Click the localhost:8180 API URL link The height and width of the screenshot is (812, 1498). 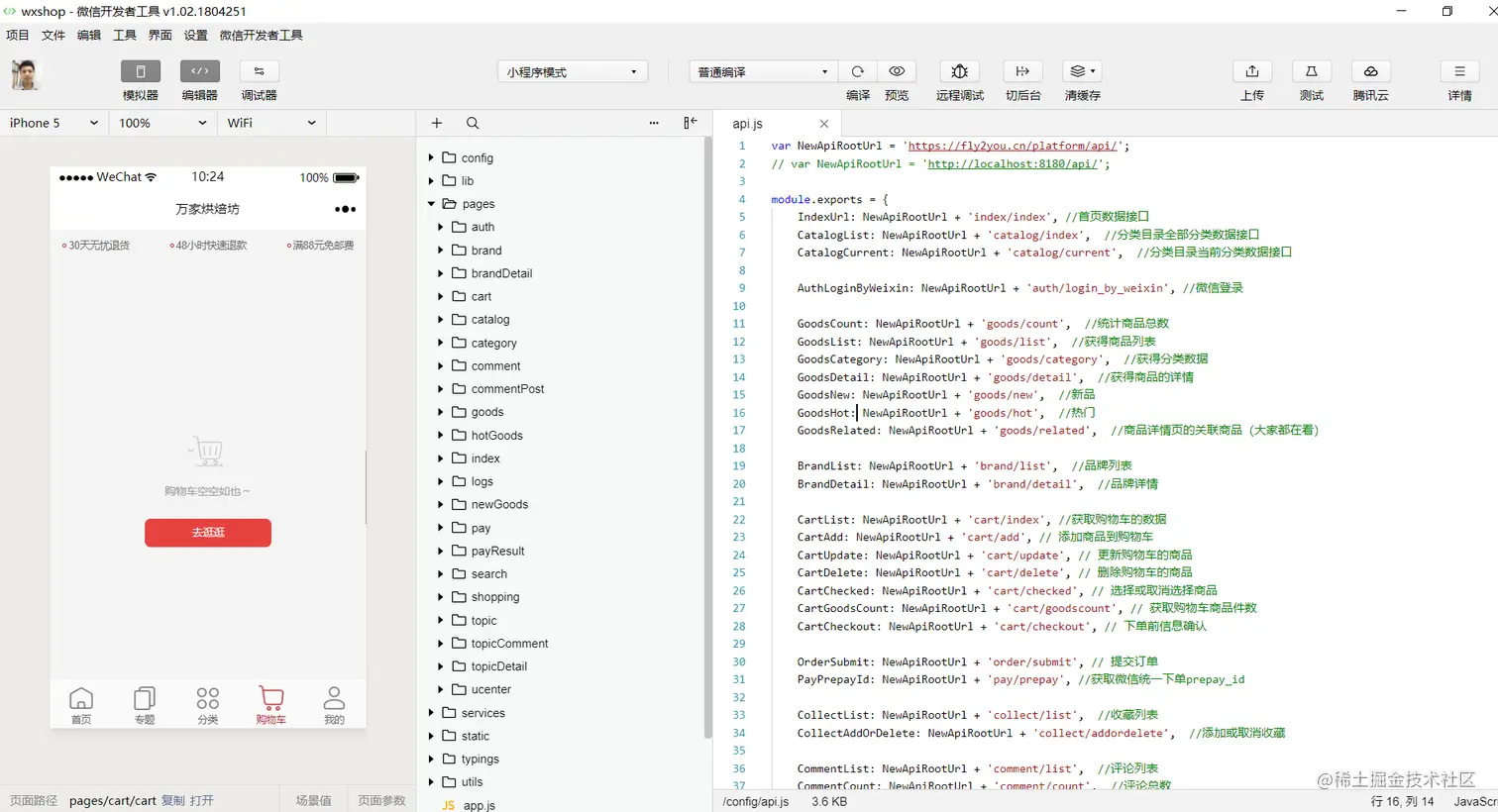coord(1013,163)
